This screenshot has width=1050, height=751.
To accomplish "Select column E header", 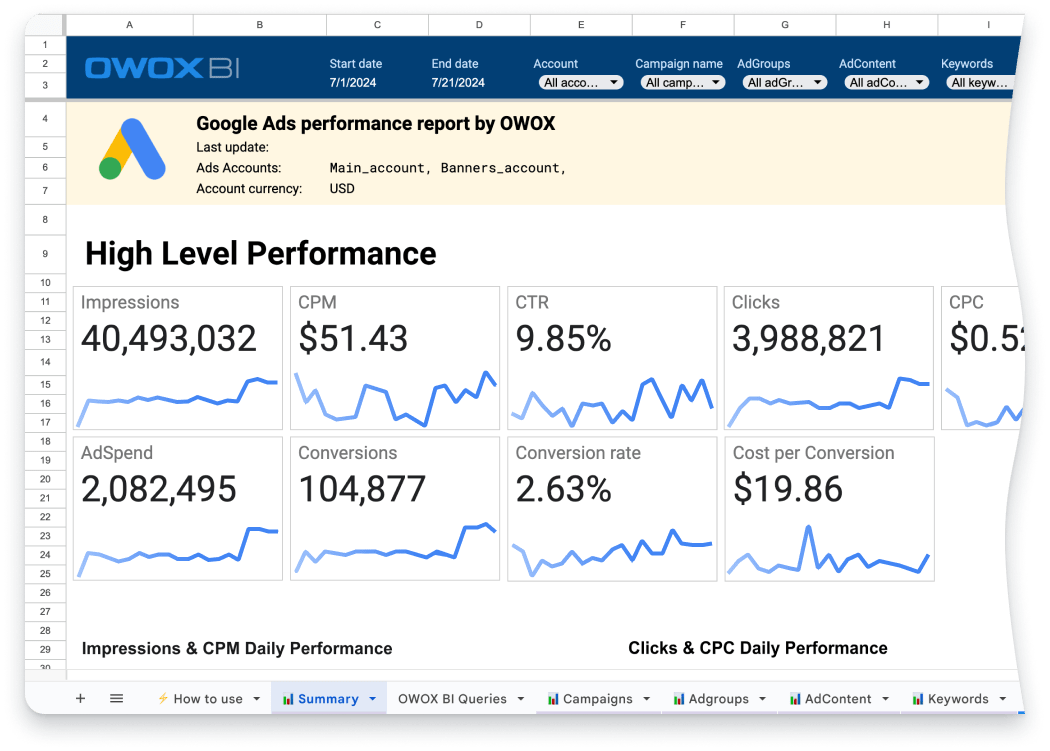I will click(x=581, y=25).
